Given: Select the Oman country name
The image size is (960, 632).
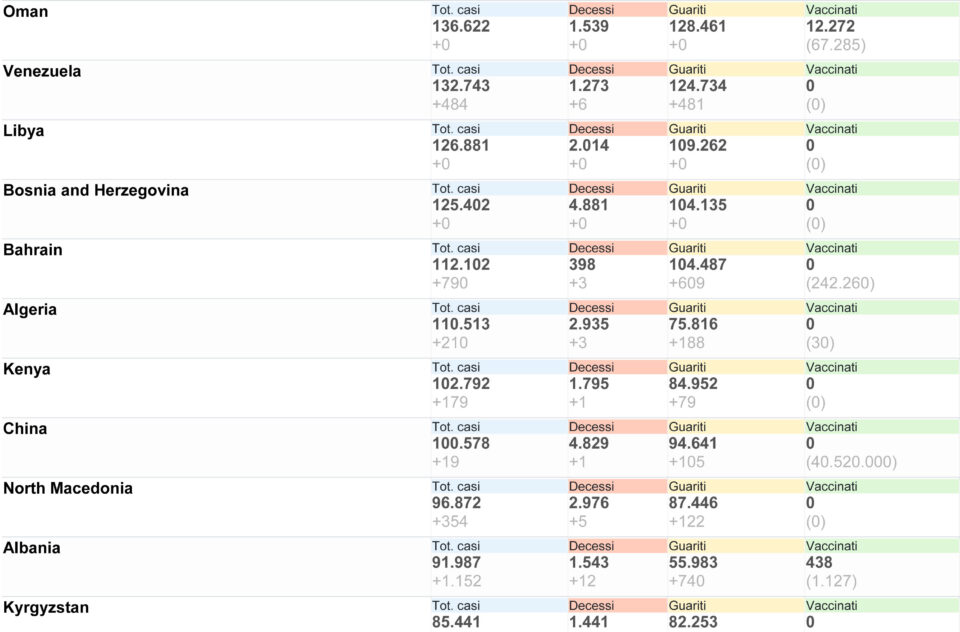Looking at the screenshot, I should tap(25, 12).
